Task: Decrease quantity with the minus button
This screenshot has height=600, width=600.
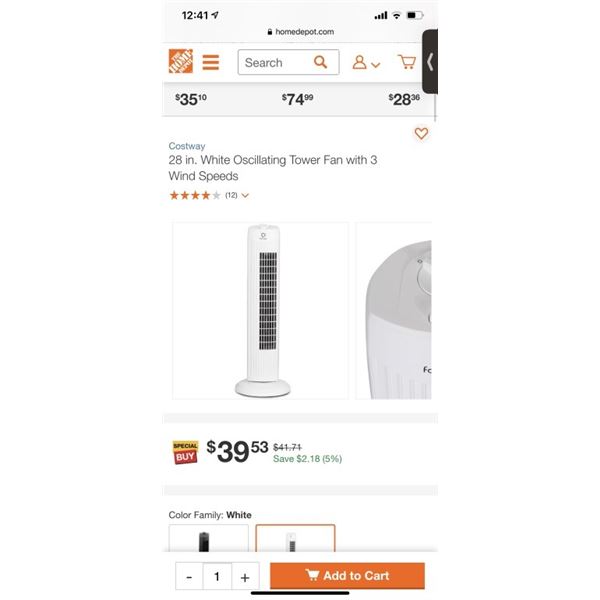Action: pyautogui.click(x=189, y=576)
